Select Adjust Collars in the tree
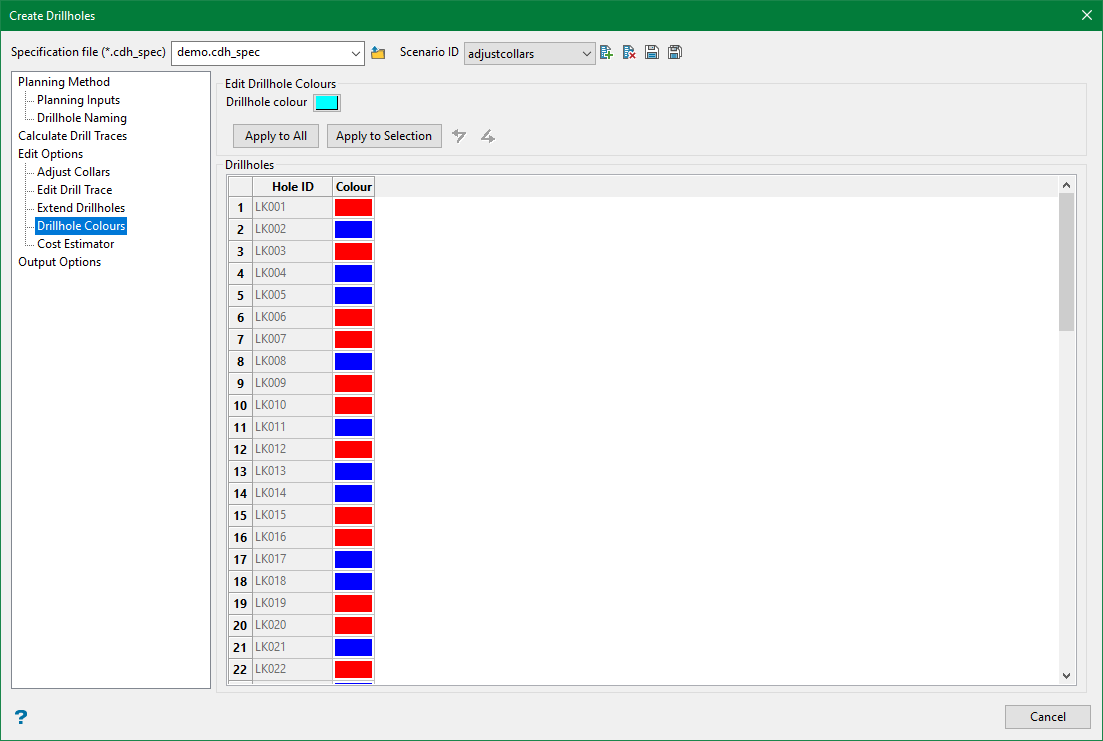Screen dimensions: 1103x741 click(73, 172)
